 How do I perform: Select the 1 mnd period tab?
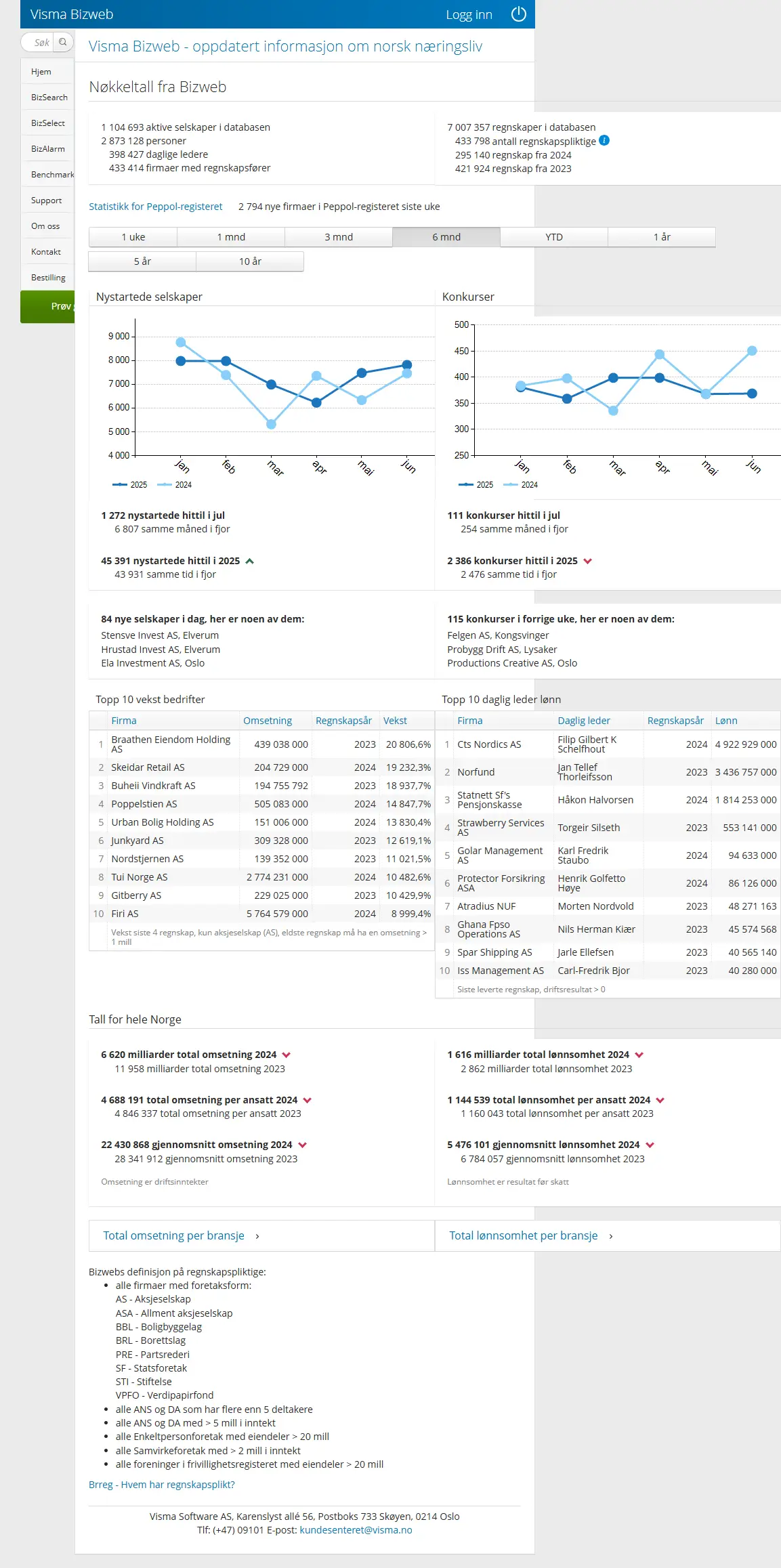(x=231, y=237)
